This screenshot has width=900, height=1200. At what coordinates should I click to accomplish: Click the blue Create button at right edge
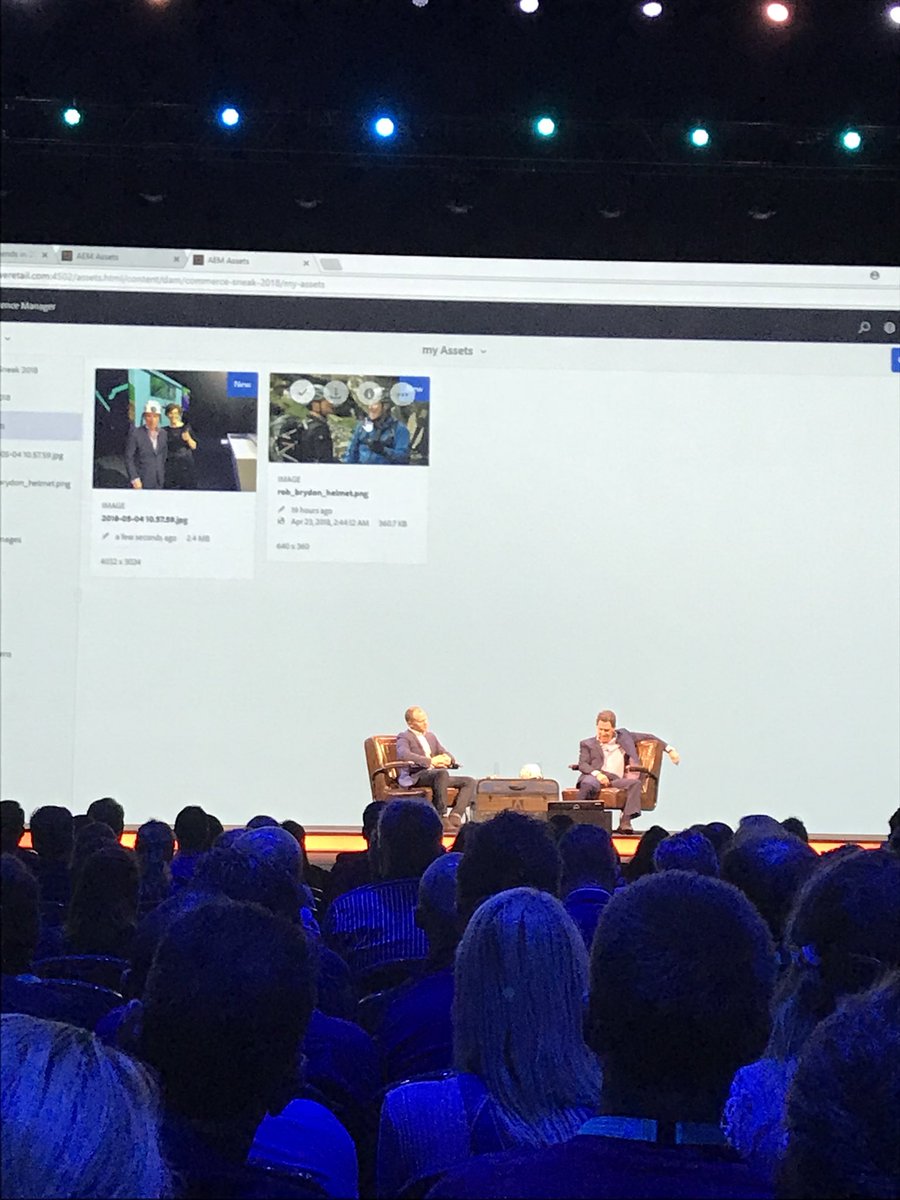(895, 361)
